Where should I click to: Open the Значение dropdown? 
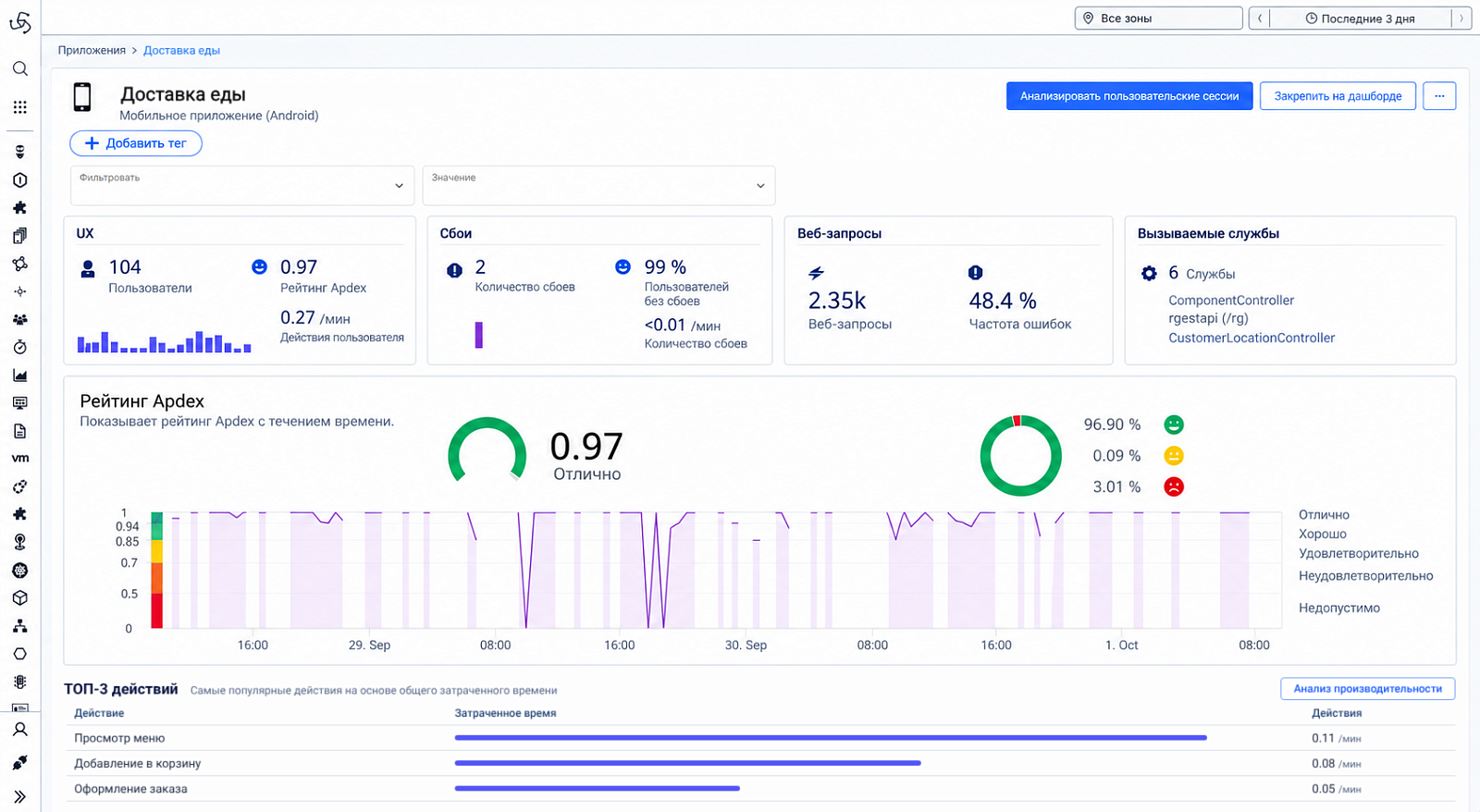598,185
